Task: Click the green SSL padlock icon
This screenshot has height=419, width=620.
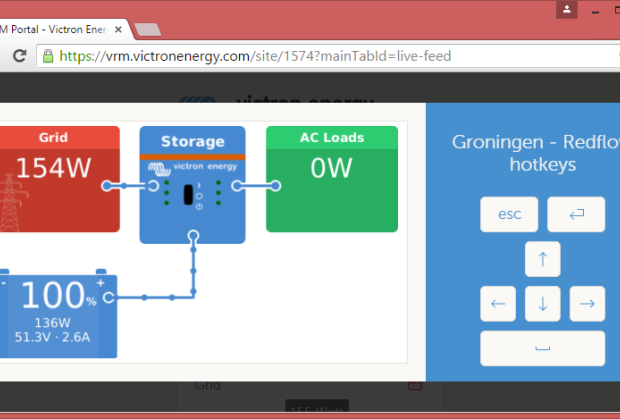Action: point(49,57)
